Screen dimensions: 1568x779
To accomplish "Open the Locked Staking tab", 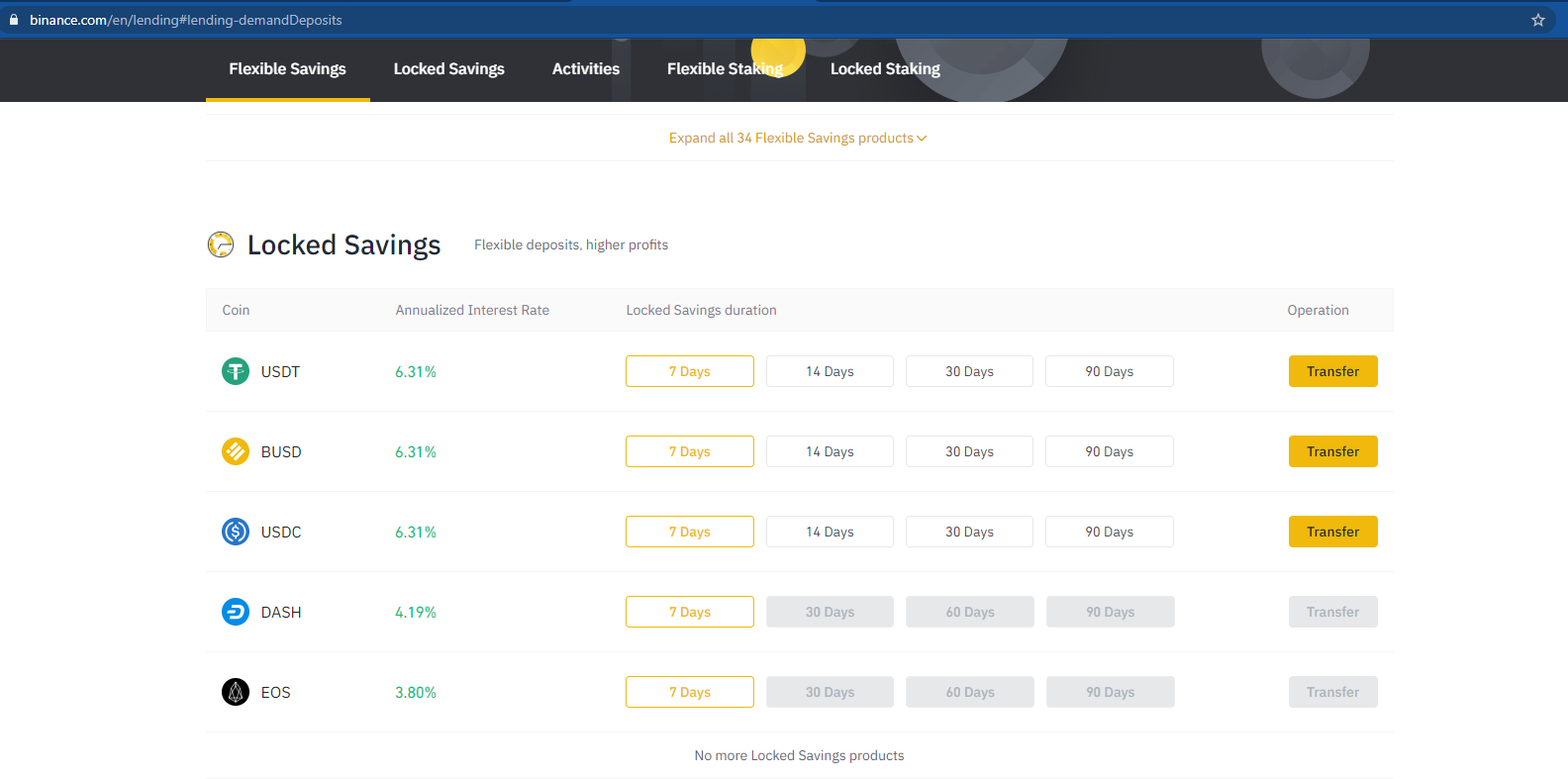I will (x=885, y=68).
